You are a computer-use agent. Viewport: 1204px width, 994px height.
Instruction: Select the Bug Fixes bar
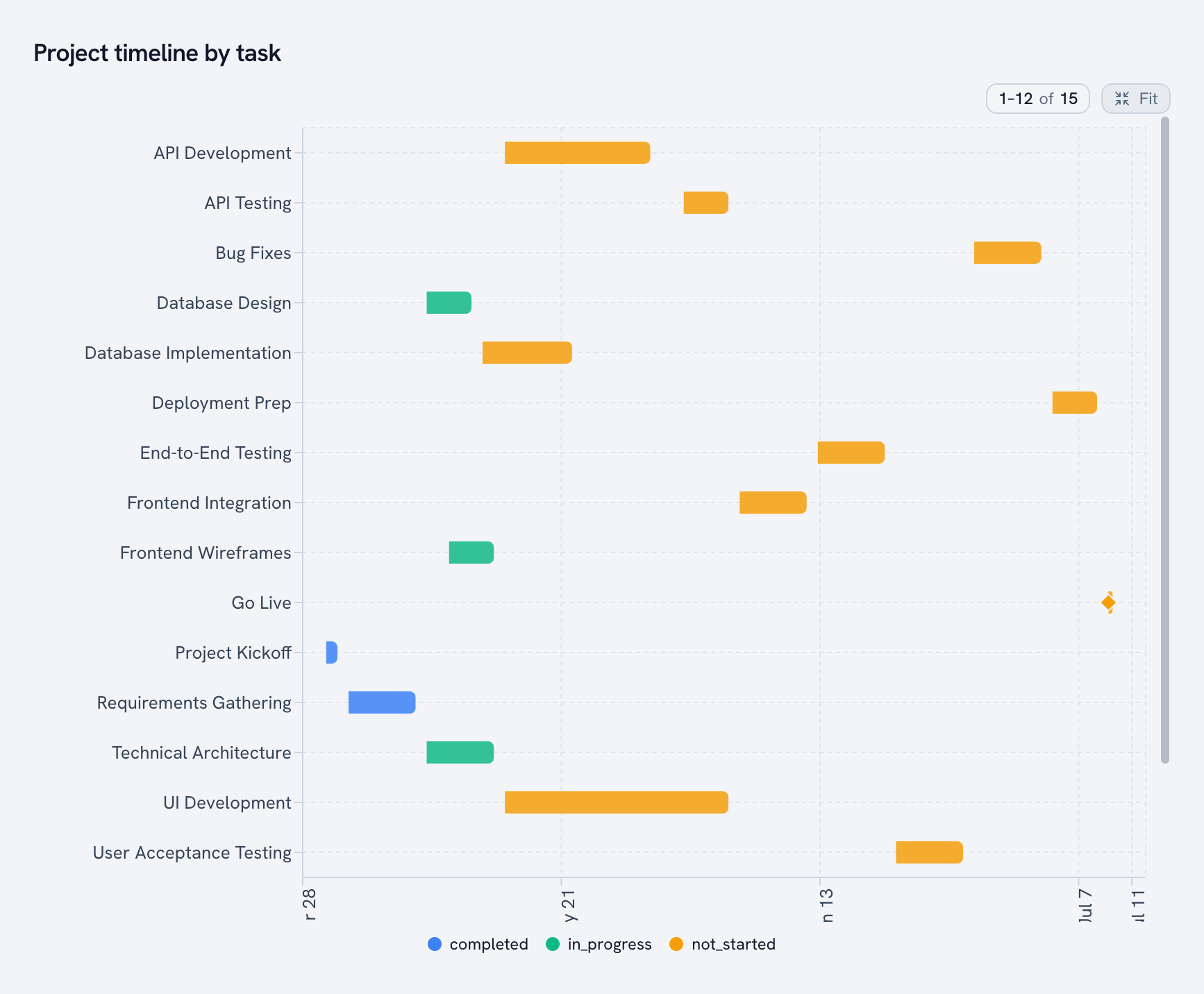[1007, 253]
